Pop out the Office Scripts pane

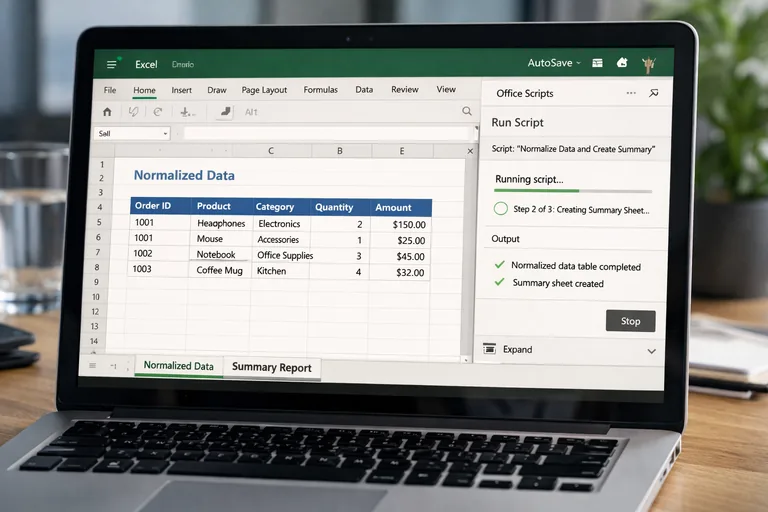coord(653,93)
